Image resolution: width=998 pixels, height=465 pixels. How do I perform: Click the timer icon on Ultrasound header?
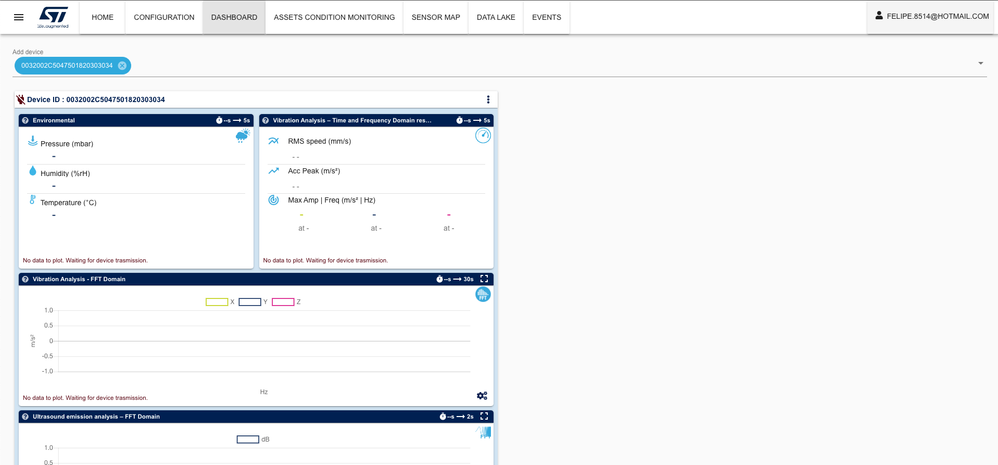[443, 417]
